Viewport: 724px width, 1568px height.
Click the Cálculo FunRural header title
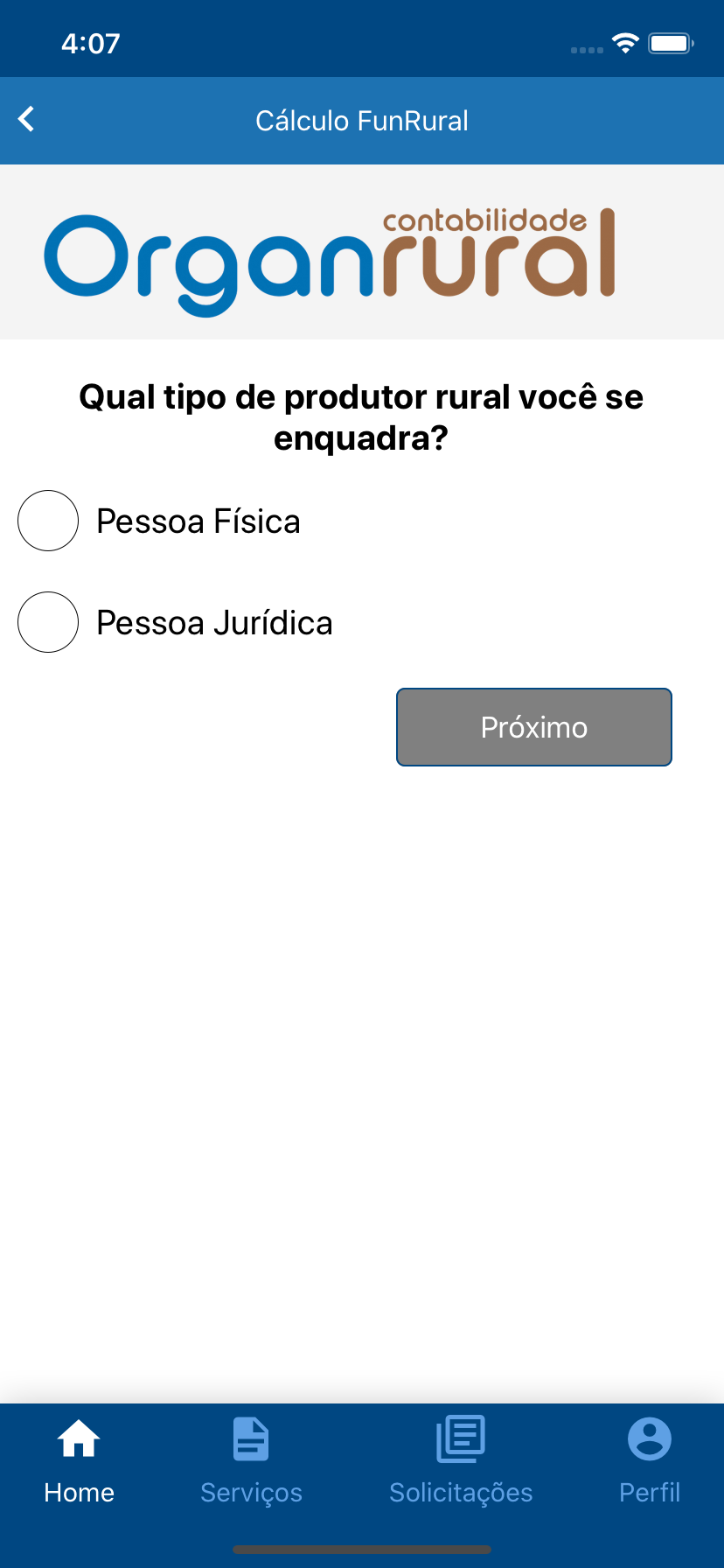tap(362, 121)
